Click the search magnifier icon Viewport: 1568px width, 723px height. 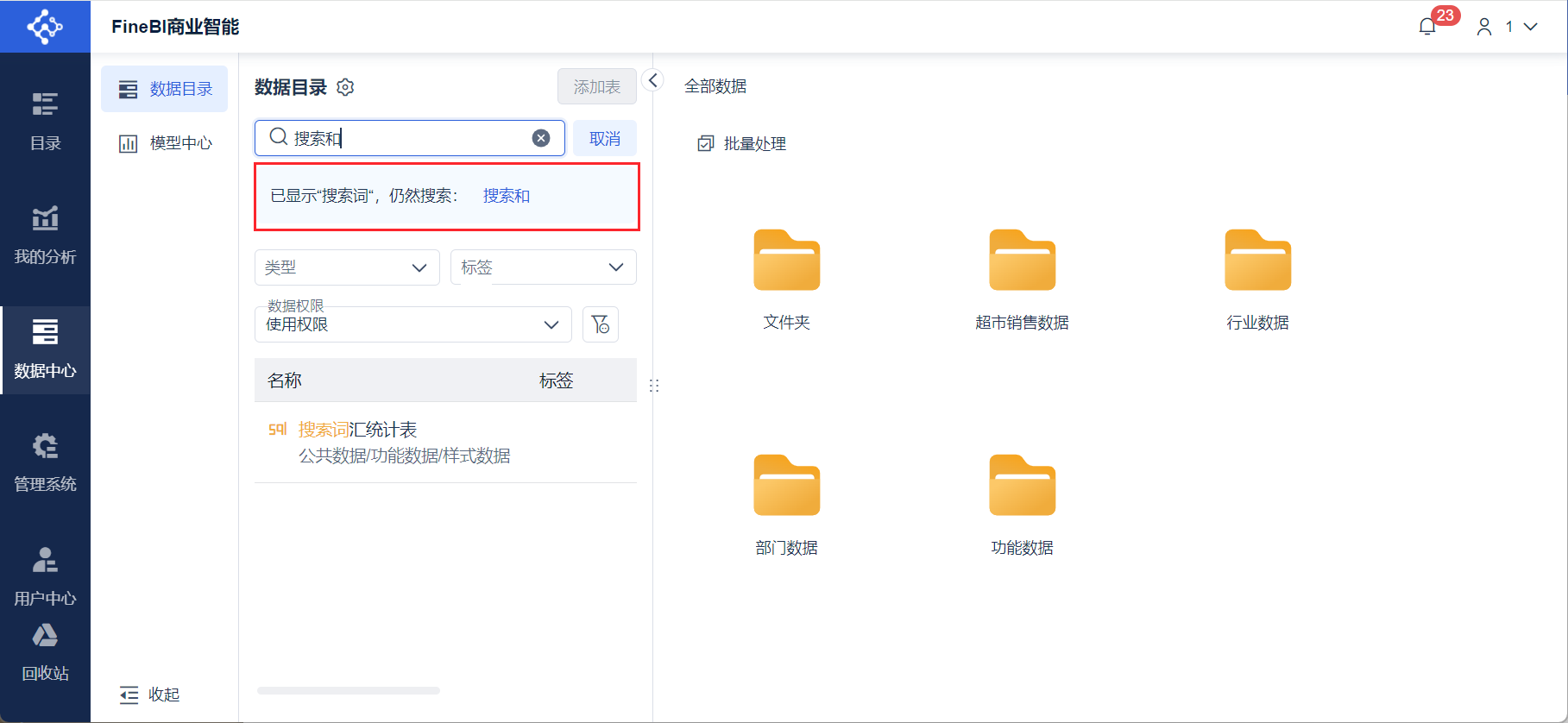278,137
